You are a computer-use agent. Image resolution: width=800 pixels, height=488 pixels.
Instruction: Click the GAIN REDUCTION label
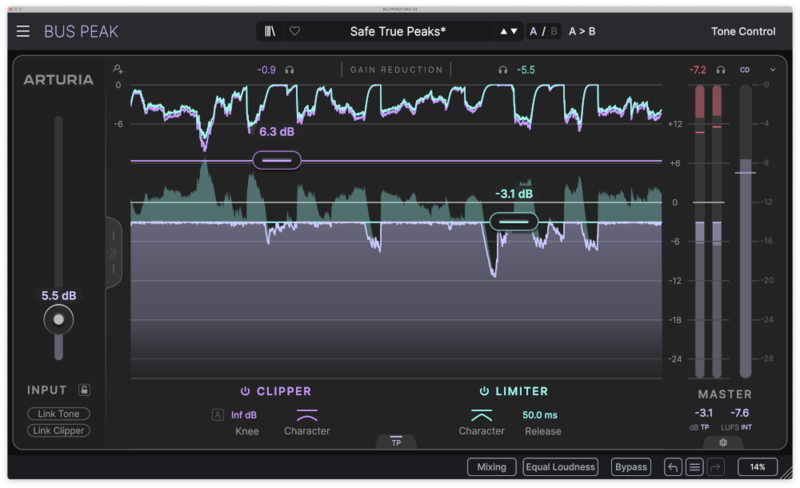396,70
